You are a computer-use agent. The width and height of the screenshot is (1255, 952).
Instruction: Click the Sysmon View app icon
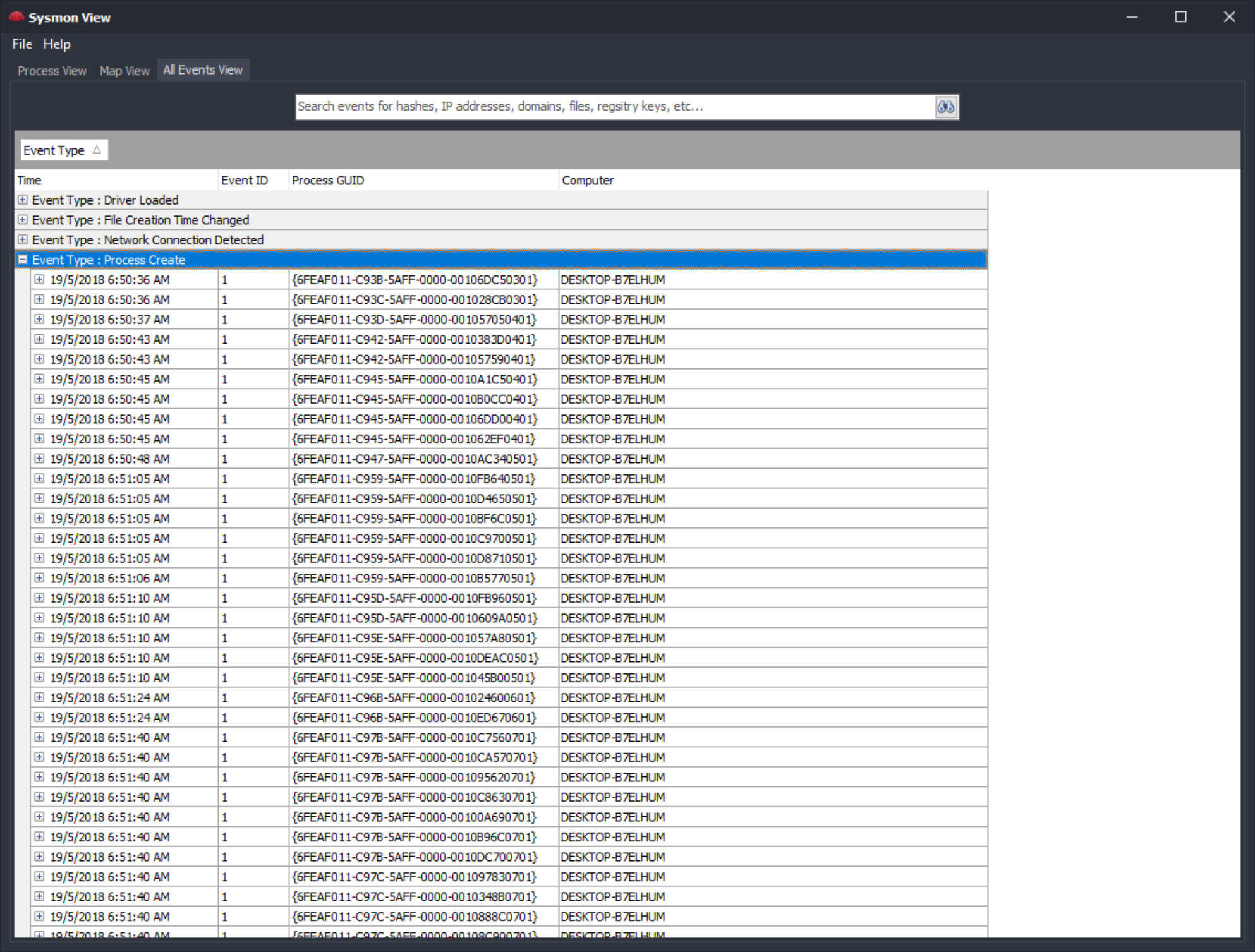16,17
